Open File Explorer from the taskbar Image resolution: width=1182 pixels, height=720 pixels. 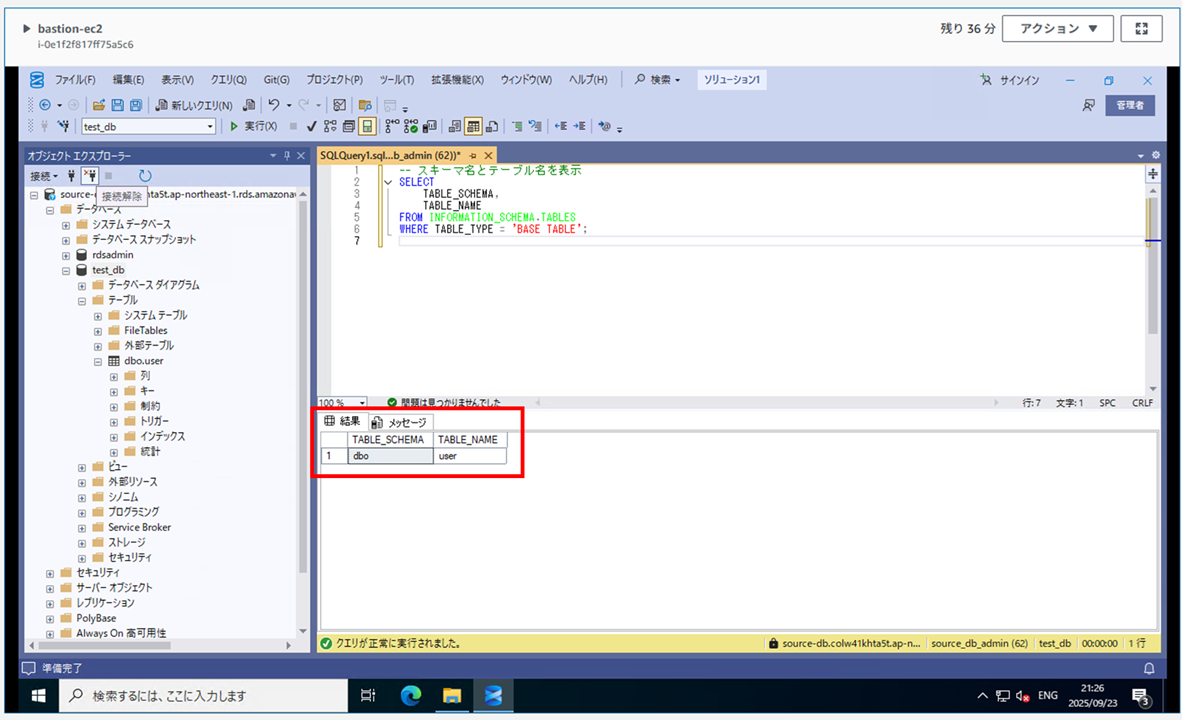452,695
